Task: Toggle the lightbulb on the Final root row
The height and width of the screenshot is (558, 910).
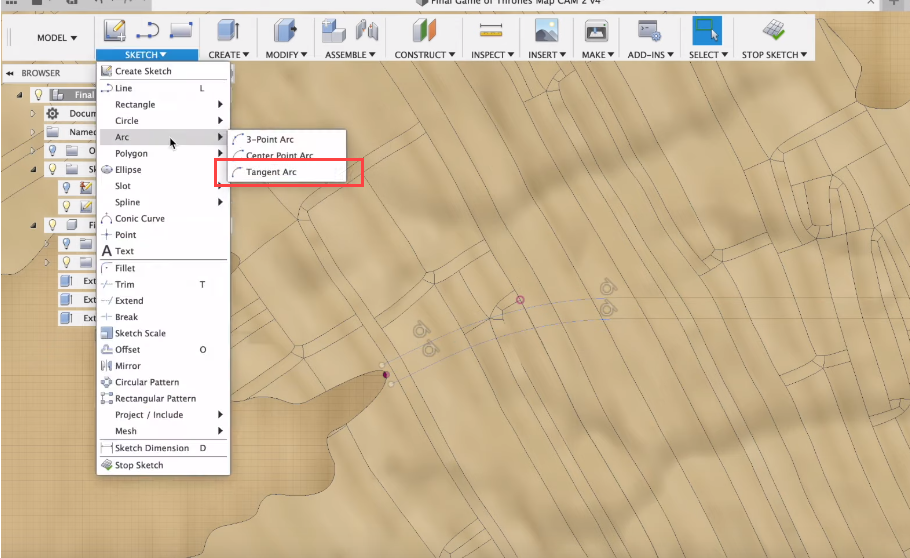Action: 39,95
